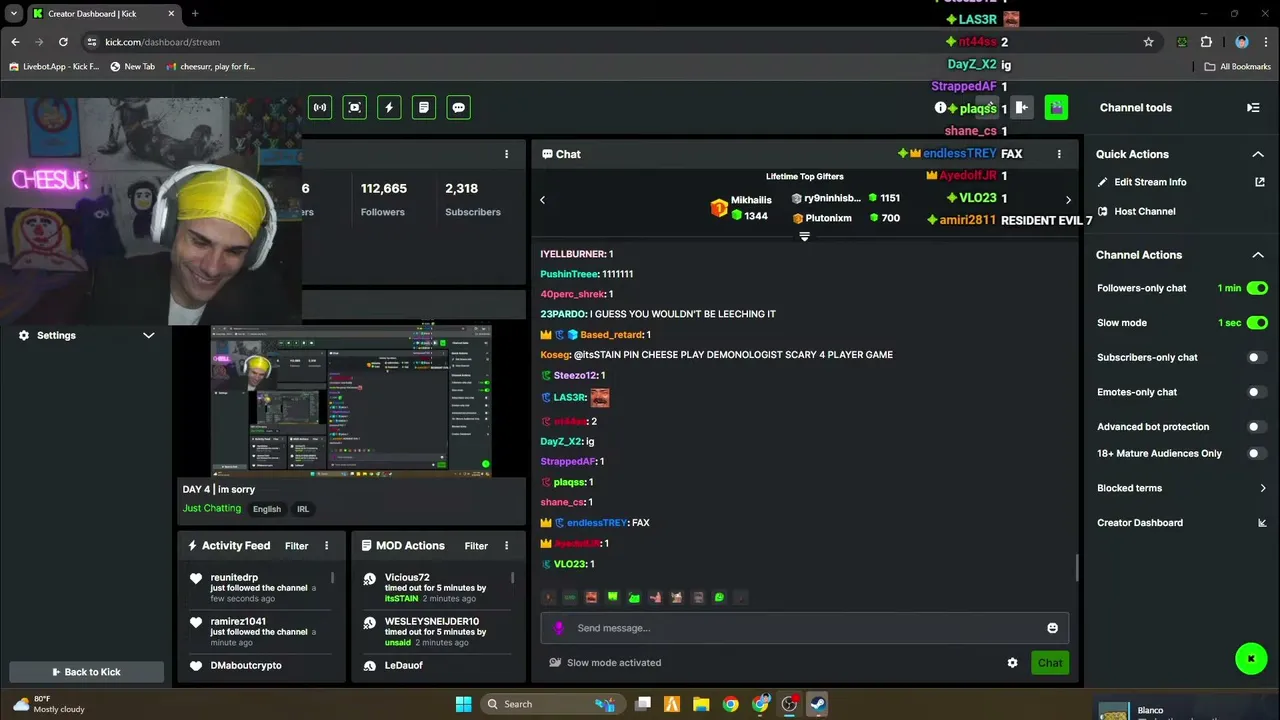Show next Lifetime Top Gifters page

point(1068,200)
